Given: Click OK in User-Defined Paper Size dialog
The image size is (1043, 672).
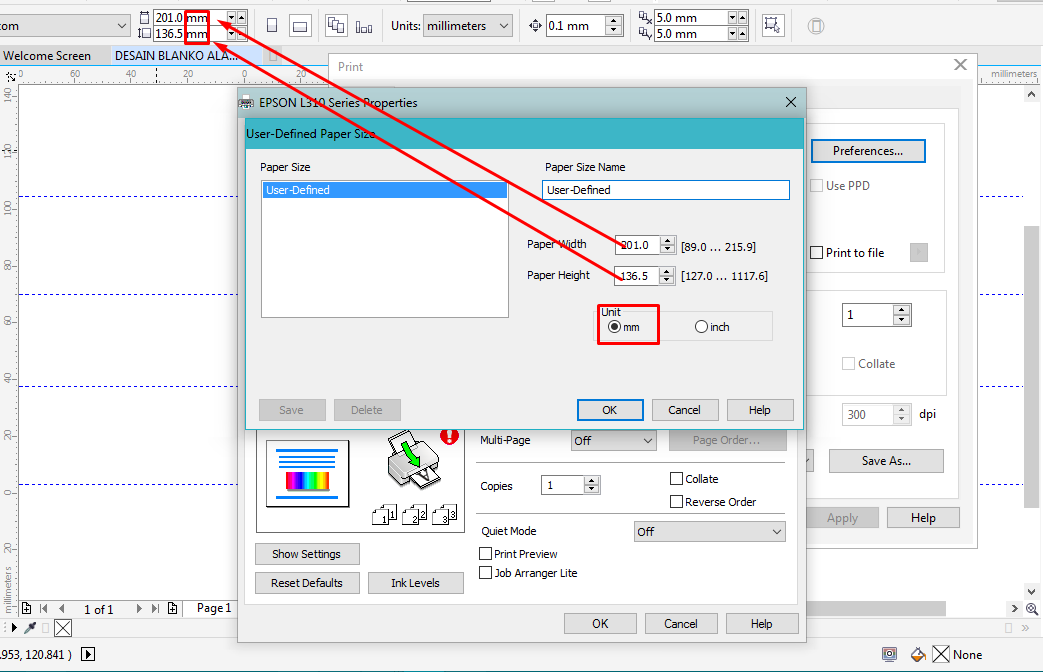Looking at the screenshot, I should pos(610,410).
